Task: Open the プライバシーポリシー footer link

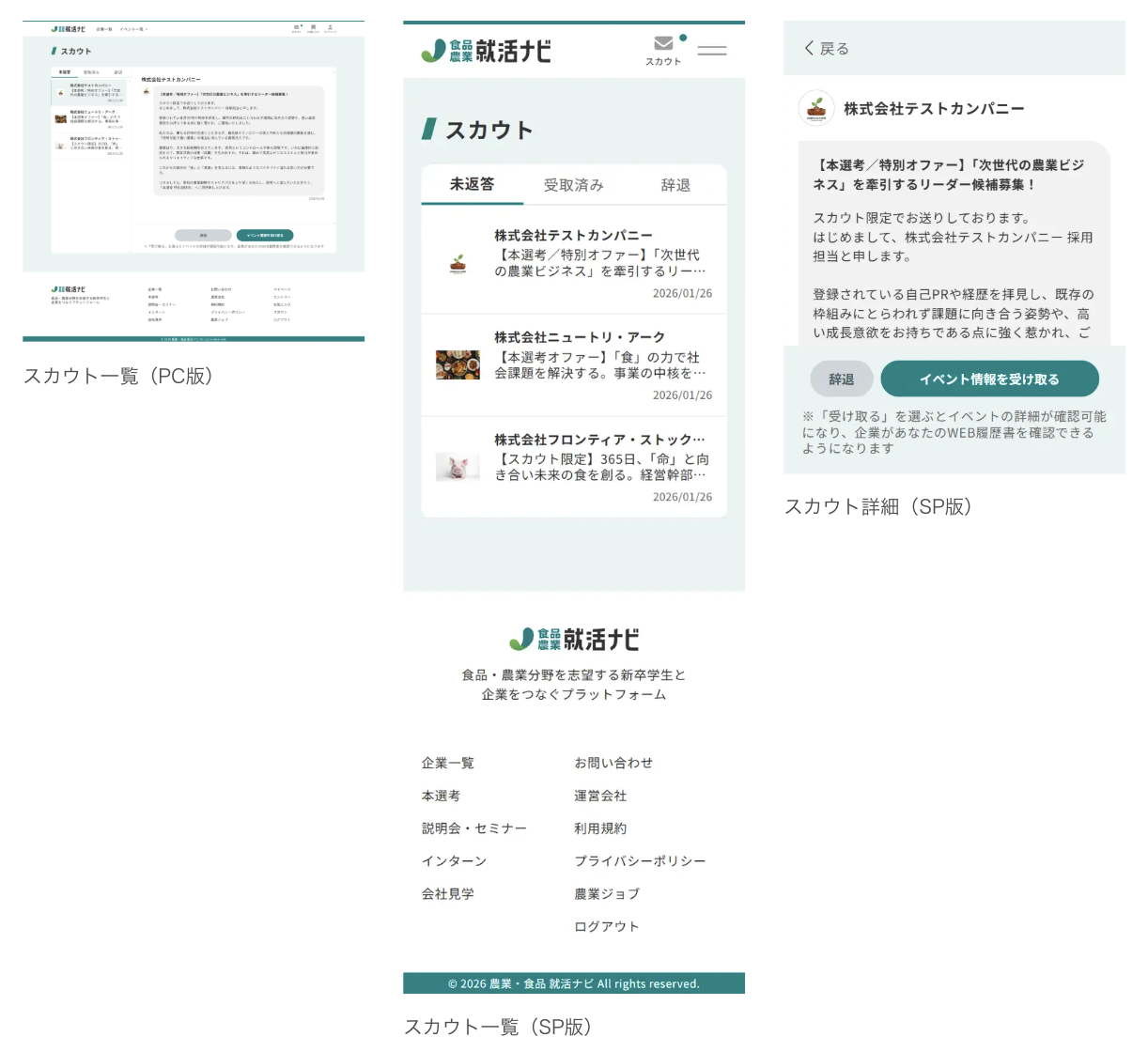Action: 640,860
